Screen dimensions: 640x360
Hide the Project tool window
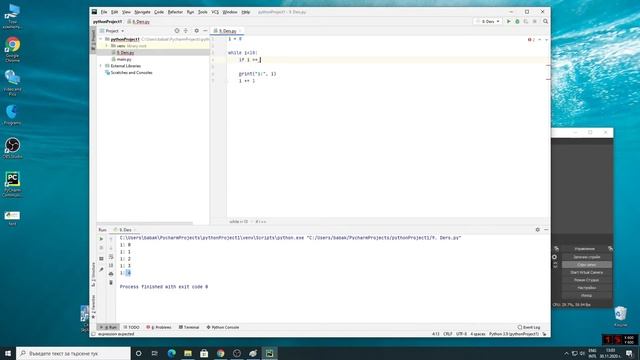(x=205, y=31)
